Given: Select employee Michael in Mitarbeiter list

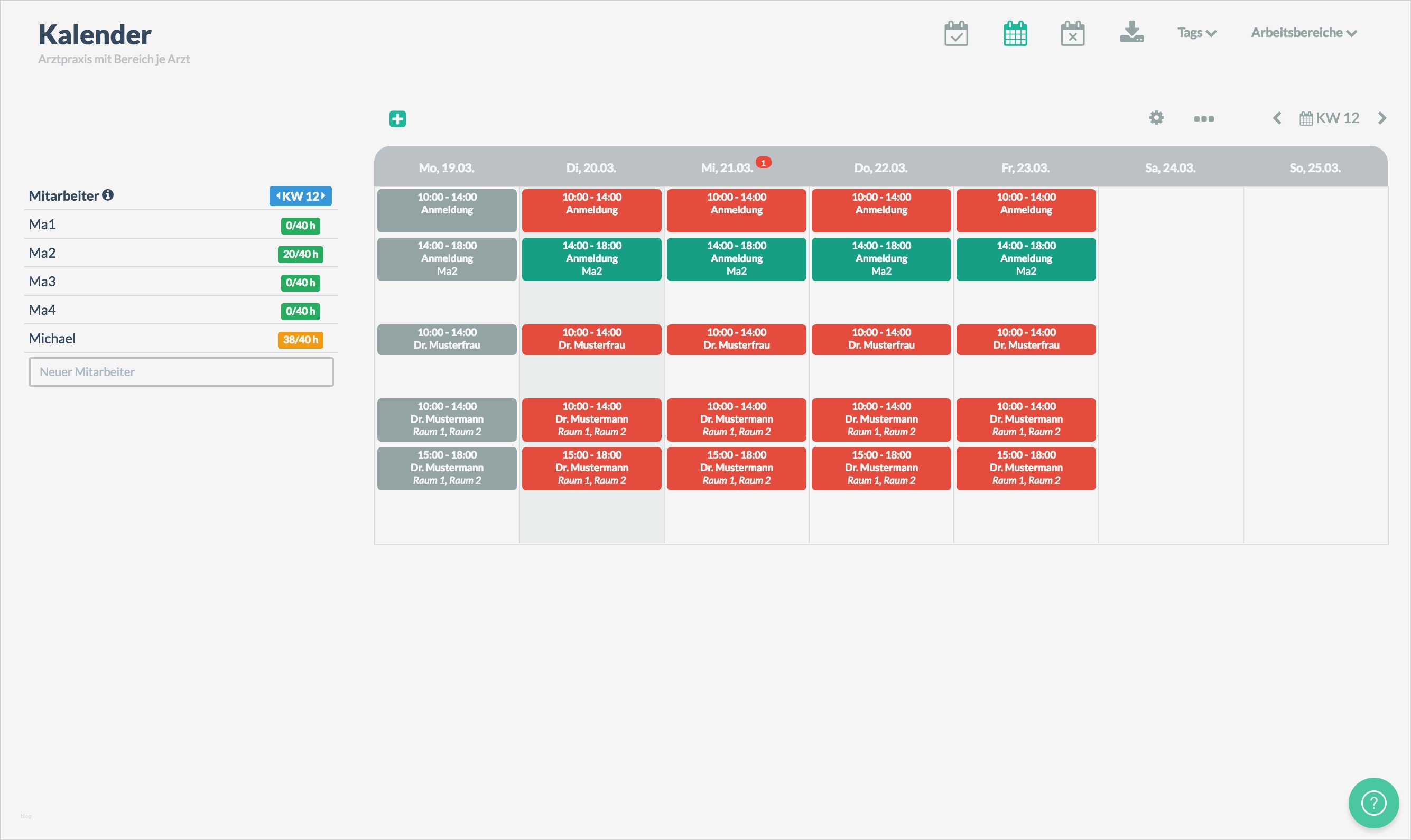Looking at the screenshot, I should (52, 339).
